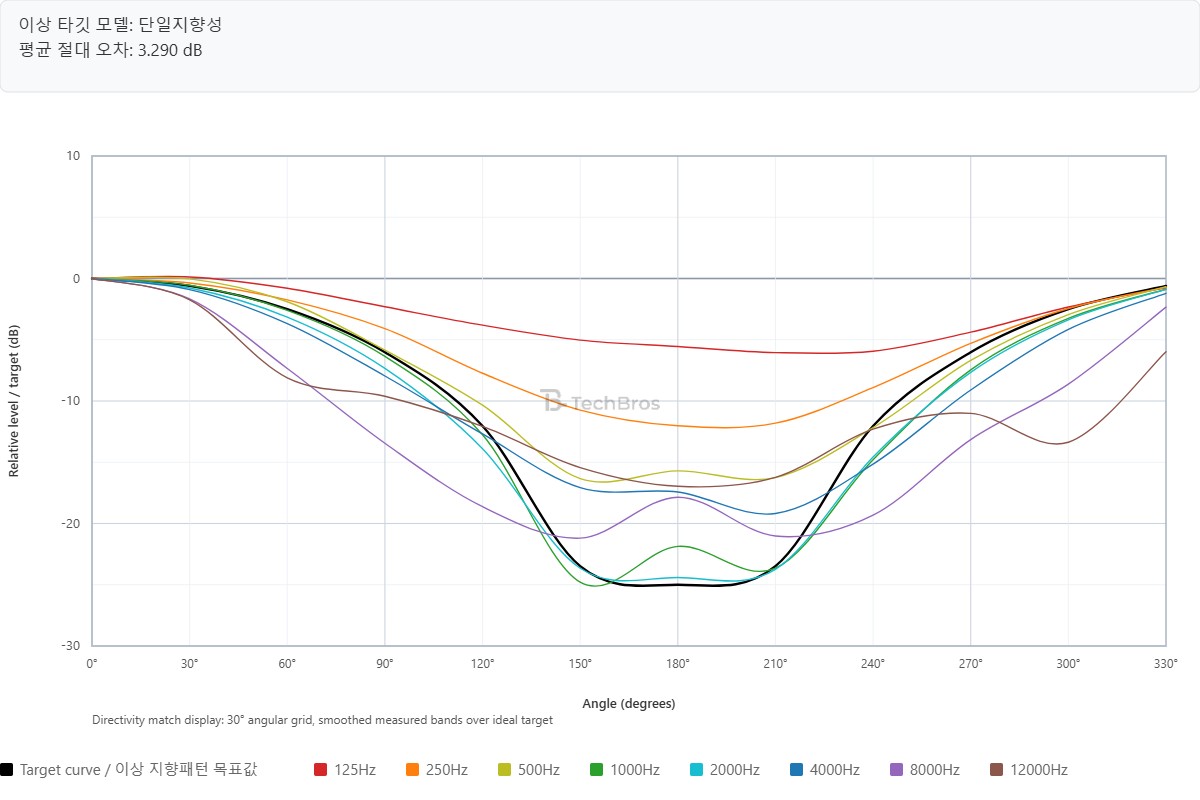Click the 150° x-axis tick label
Viewport: 1200px width, 800px height.
tap(580, 664)
